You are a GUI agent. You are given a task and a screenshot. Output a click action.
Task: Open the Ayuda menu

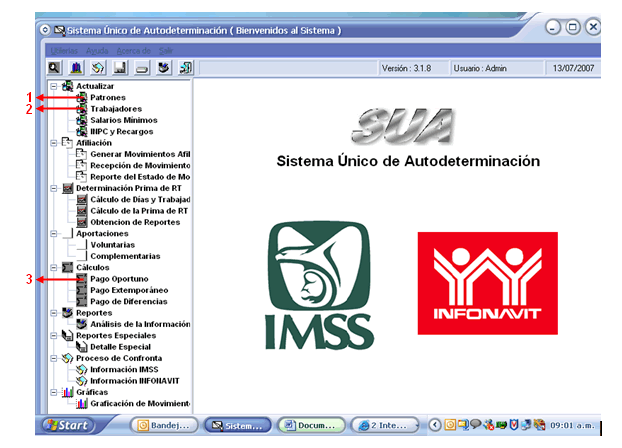(x=97, y=51)
